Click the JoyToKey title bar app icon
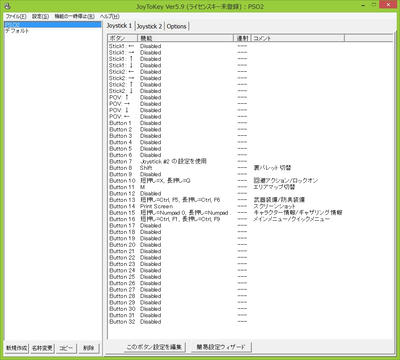The height and width of the screenshot is (360, 400). tap(8, 6)
